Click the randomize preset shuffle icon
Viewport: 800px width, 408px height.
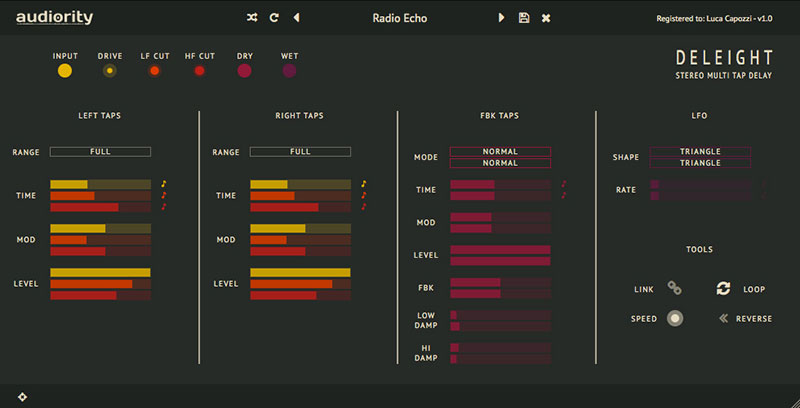252,18
